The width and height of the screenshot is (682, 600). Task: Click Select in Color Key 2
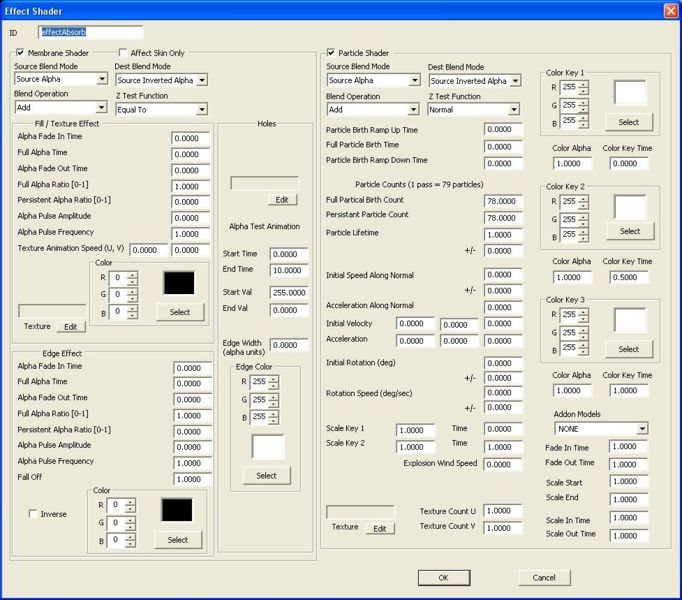630,231
